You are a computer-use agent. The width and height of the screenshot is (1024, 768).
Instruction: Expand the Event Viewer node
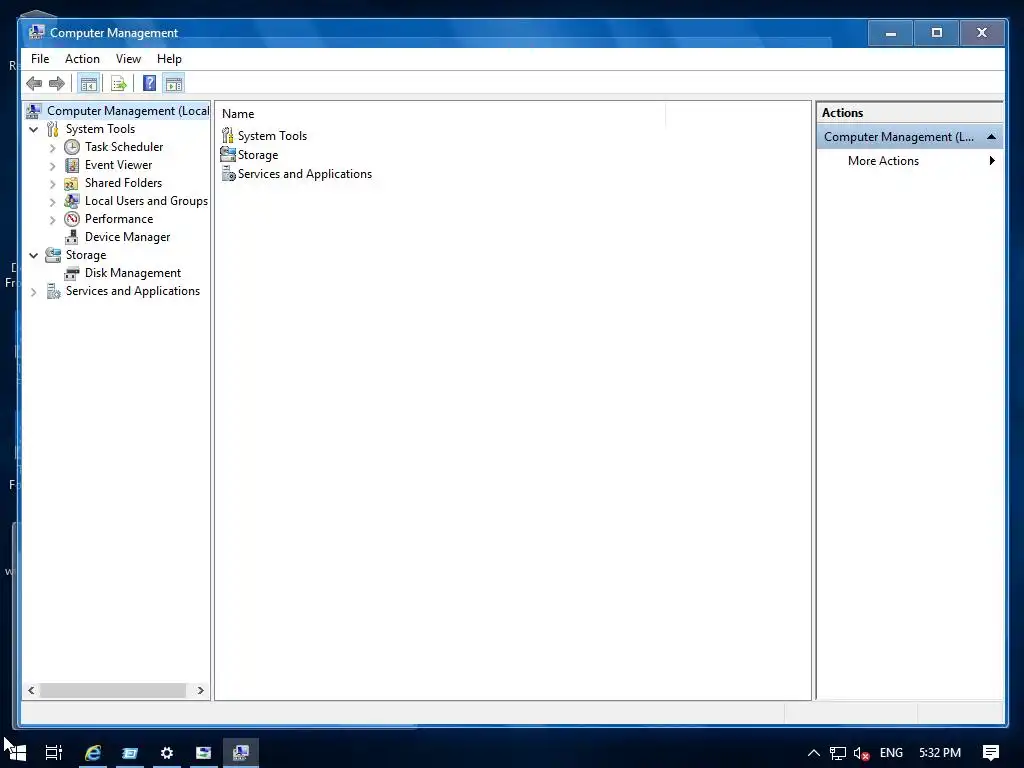point(53,166)
